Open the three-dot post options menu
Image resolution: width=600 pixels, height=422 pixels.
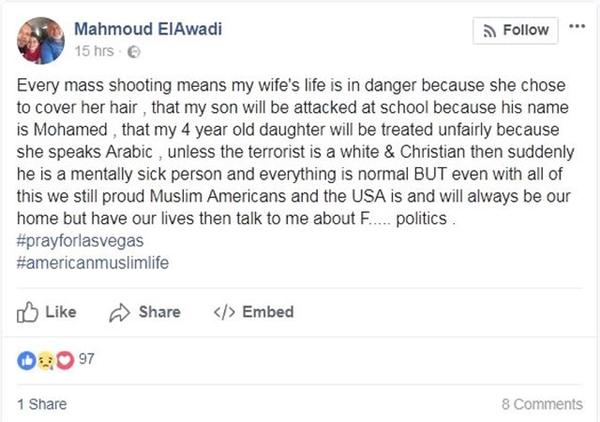pyautogui.click(x=577, y=26)
